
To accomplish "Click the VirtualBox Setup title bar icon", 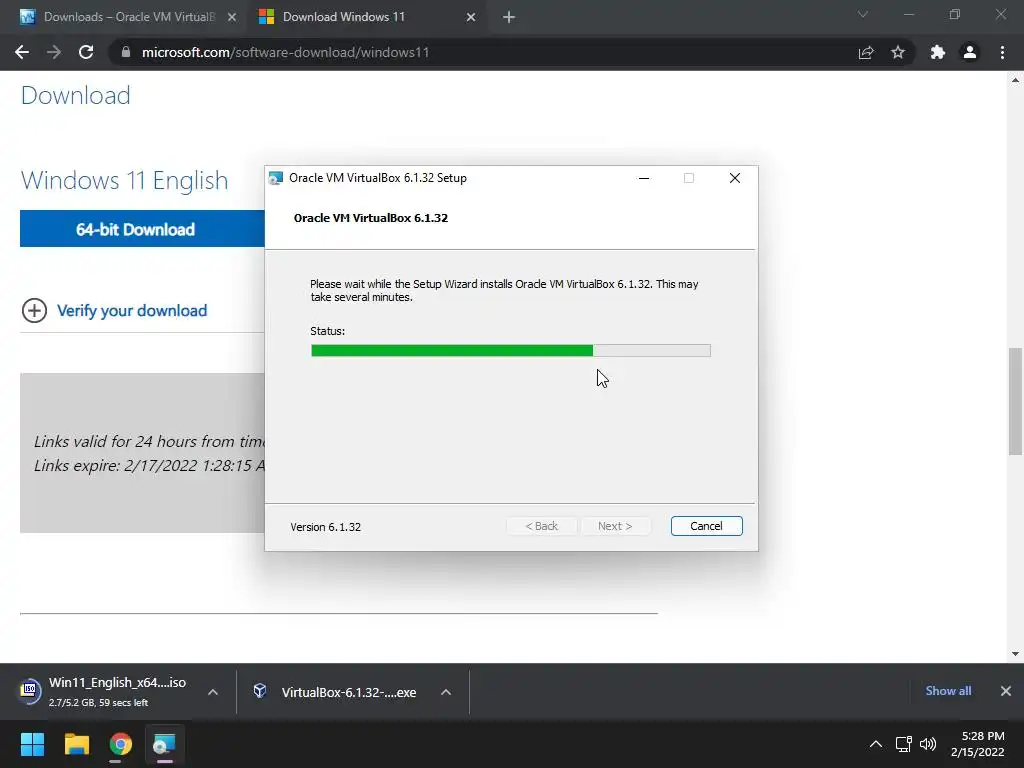I will click(x=276, y=178).
